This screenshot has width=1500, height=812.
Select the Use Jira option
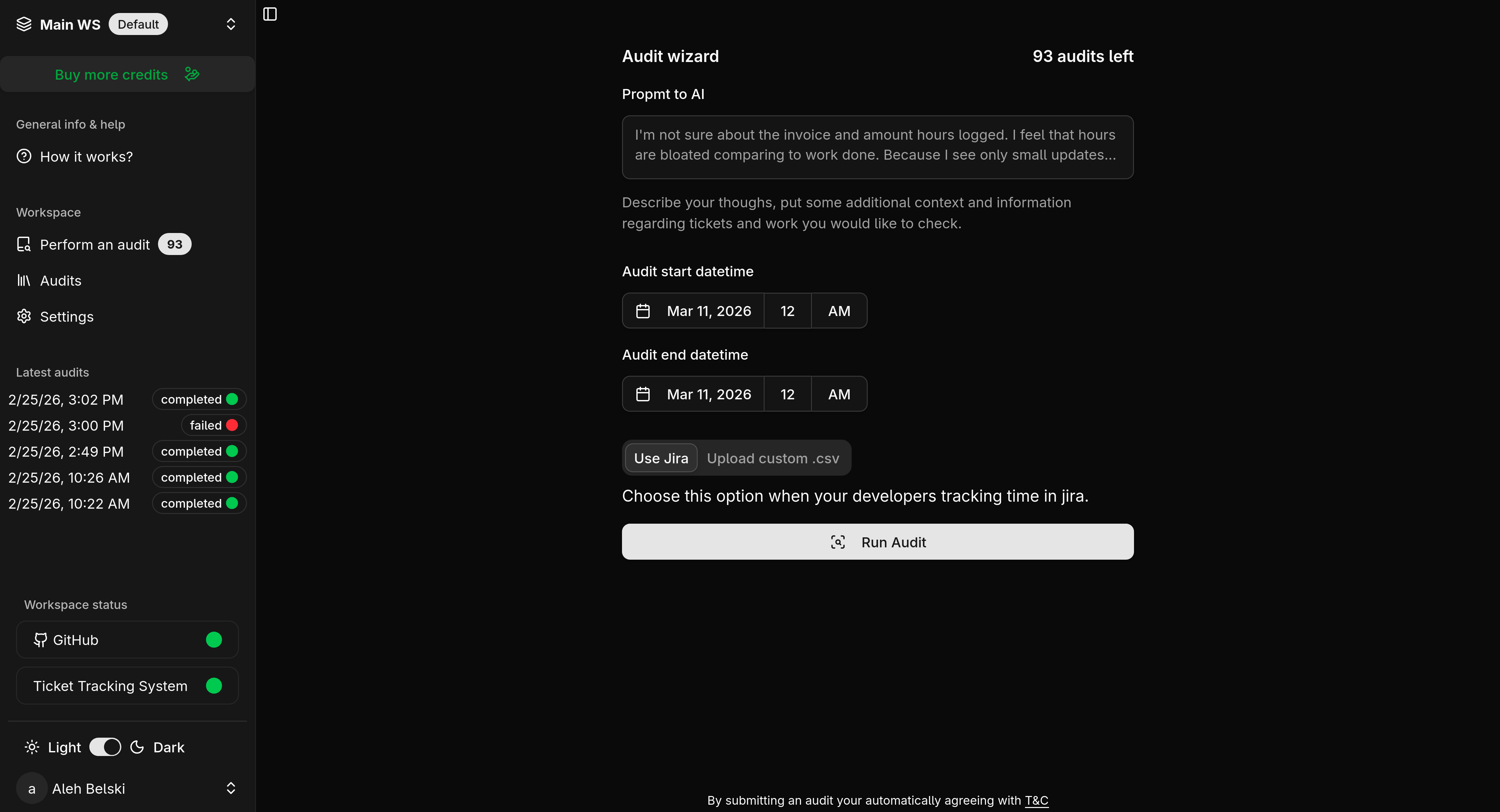click(661, 458)
